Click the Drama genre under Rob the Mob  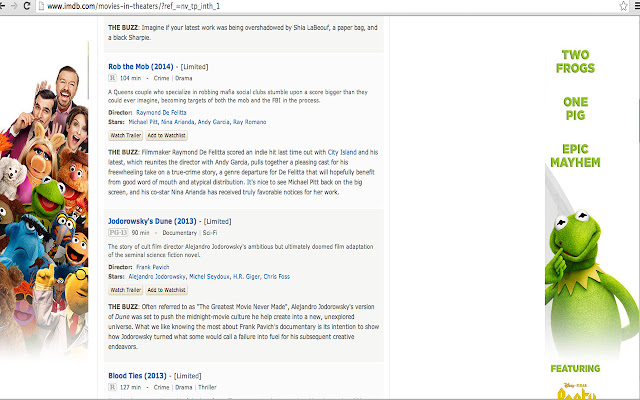[x=184, y=78]
